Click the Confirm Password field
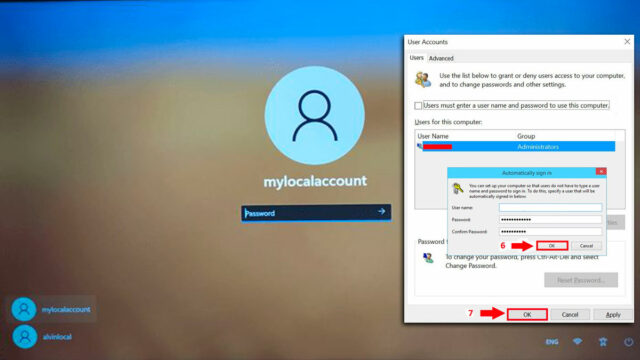Viewport: 640px width, 360px height. 550,231
